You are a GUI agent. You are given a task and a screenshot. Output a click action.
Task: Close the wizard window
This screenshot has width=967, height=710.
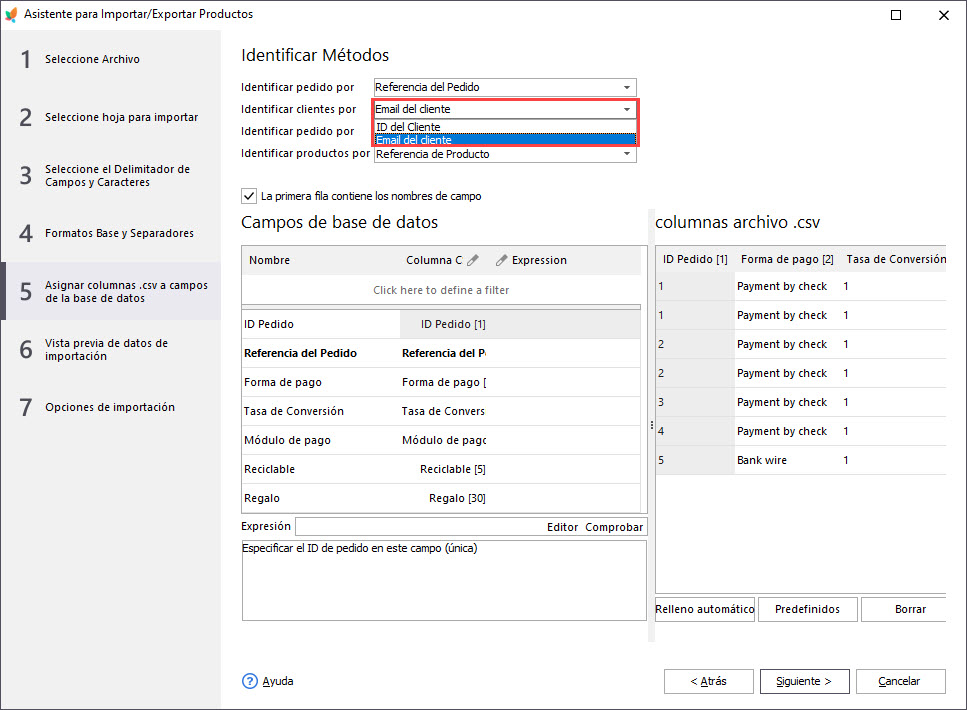click(944, 15)
